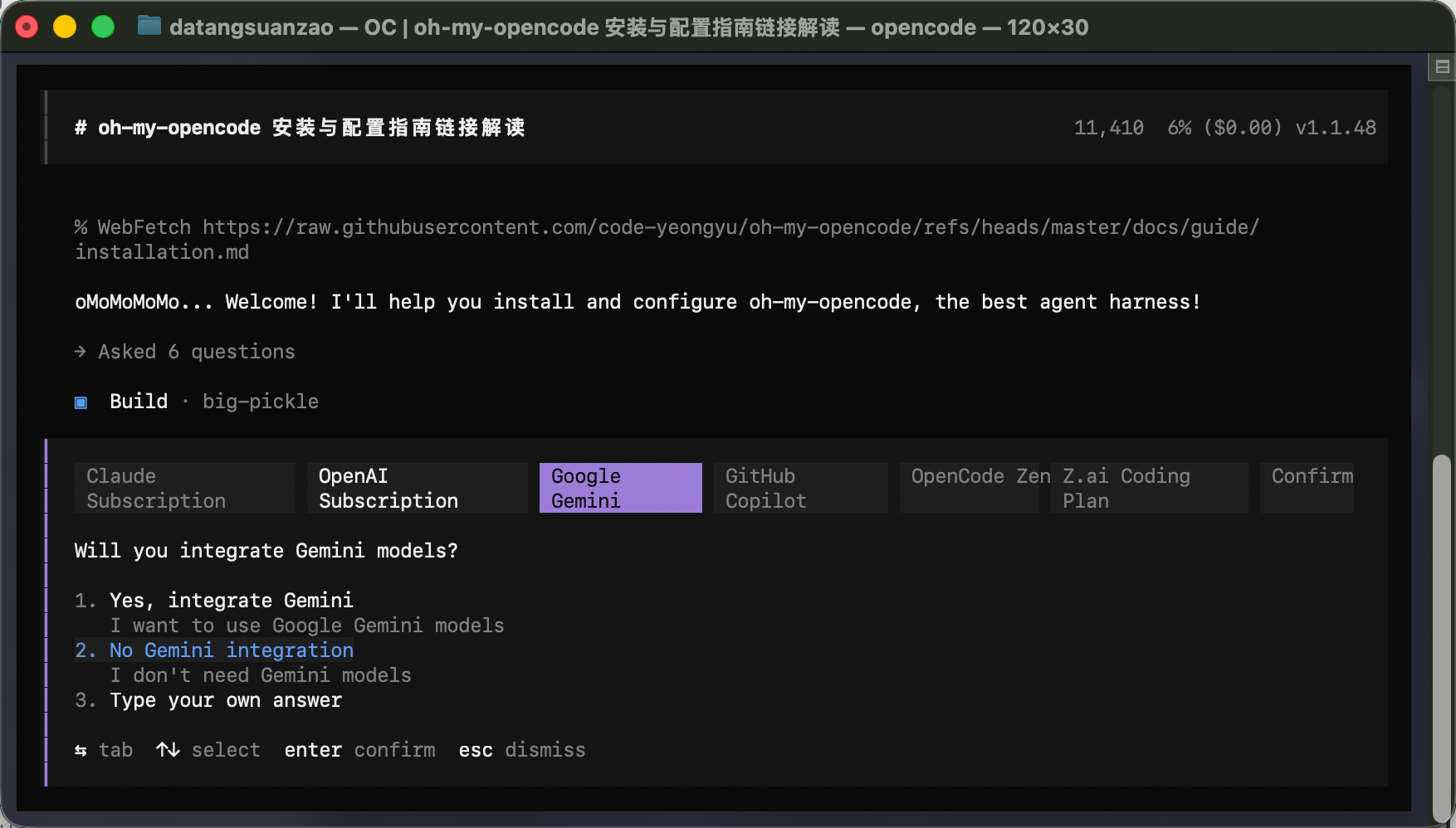Click the yellow minimize window button
This screenshot has width=1456, height=828.
[x=65, y=27]
